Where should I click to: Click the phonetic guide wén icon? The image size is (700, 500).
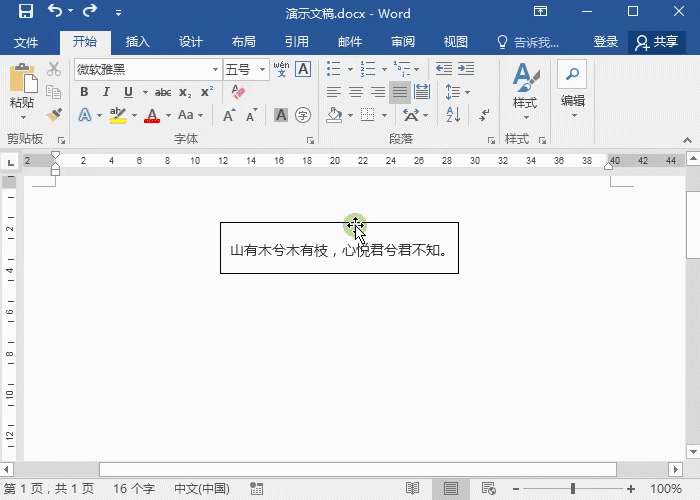click(281, 69)
